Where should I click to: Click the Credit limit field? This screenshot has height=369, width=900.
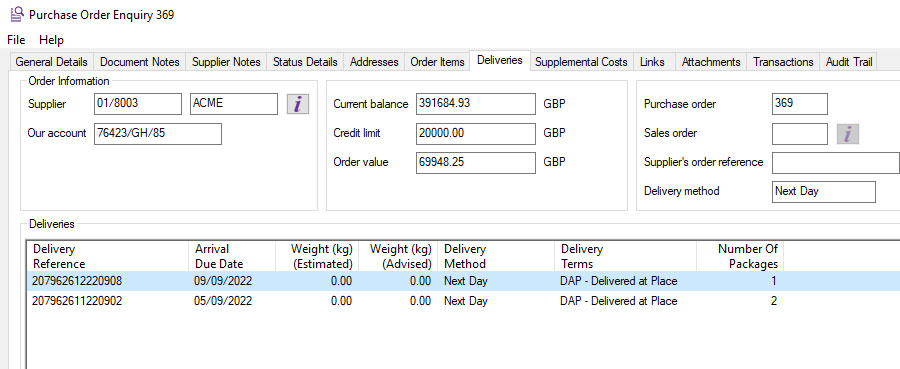point(476,133)
